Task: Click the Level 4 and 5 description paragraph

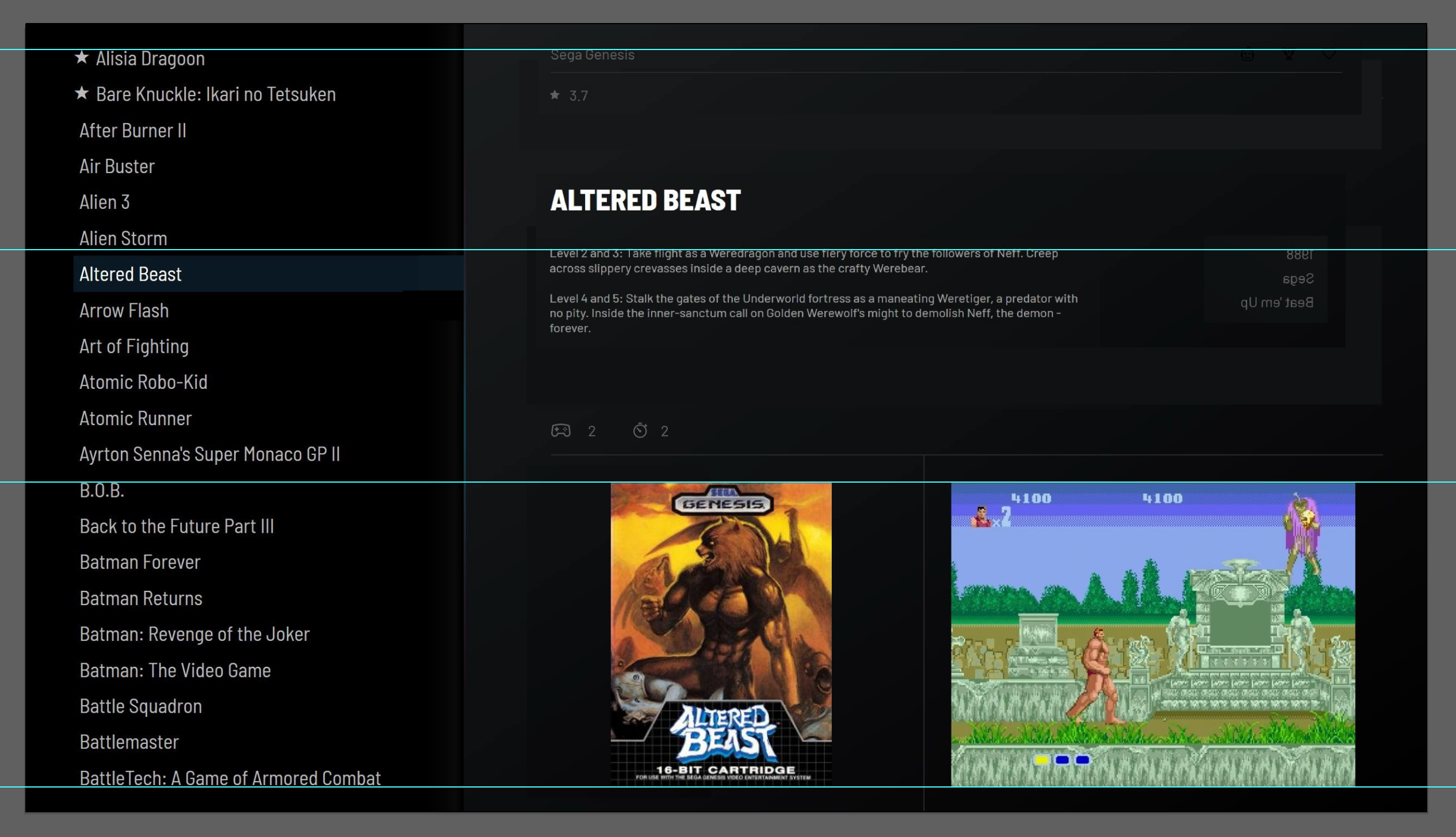Action: tap(813, 313)
